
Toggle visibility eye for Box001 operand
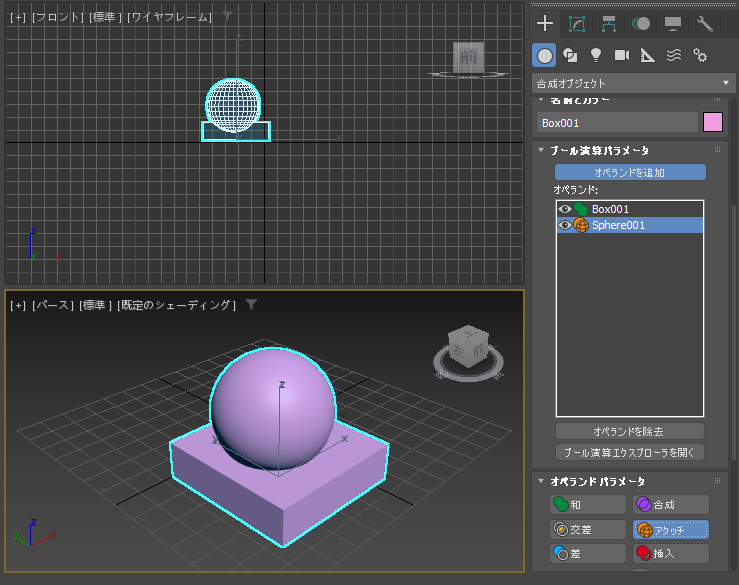tap(564, 209)
